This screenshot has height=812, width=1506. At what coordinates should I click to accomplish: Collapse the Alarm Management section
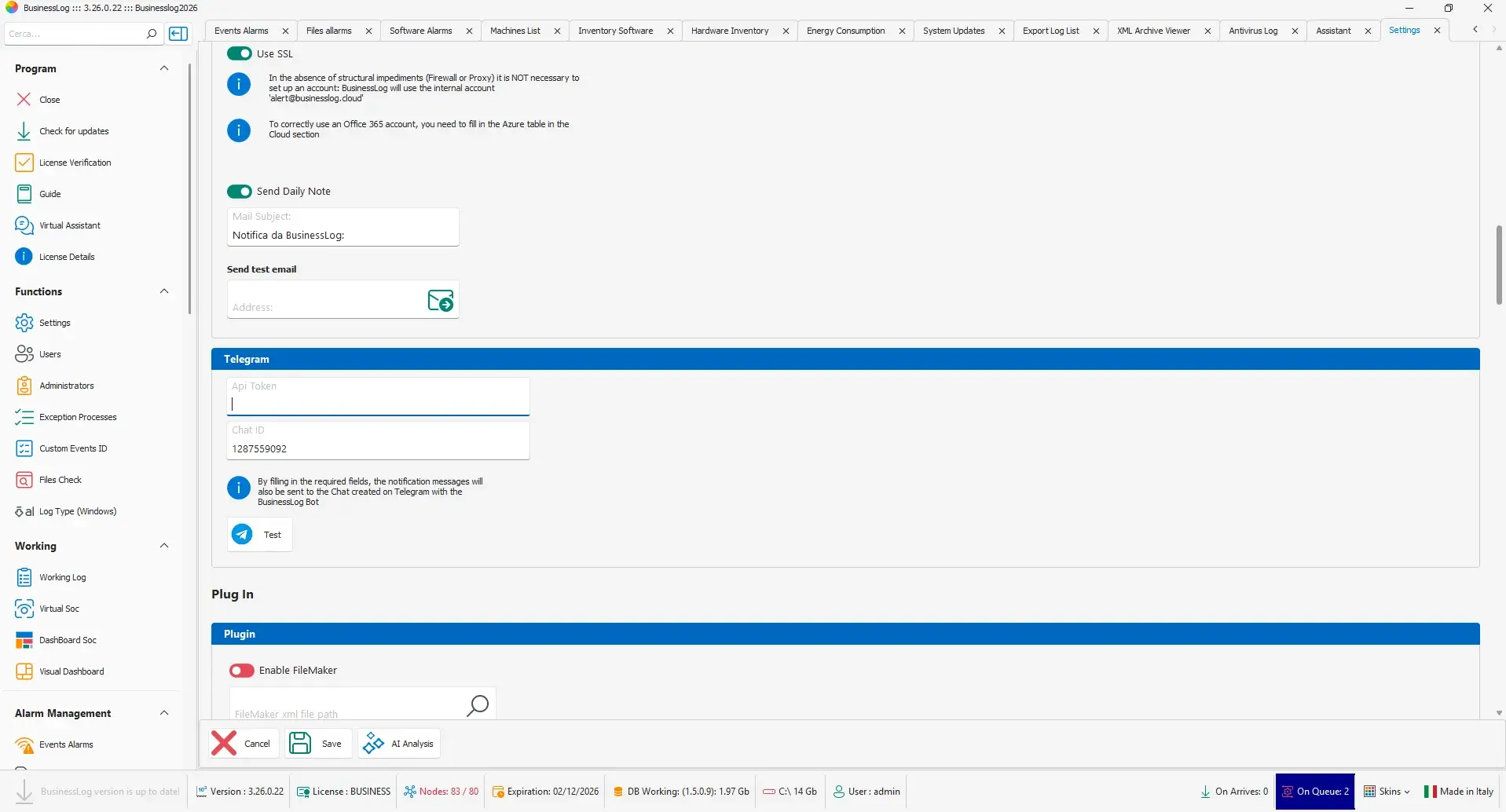(x=164, y=713)
